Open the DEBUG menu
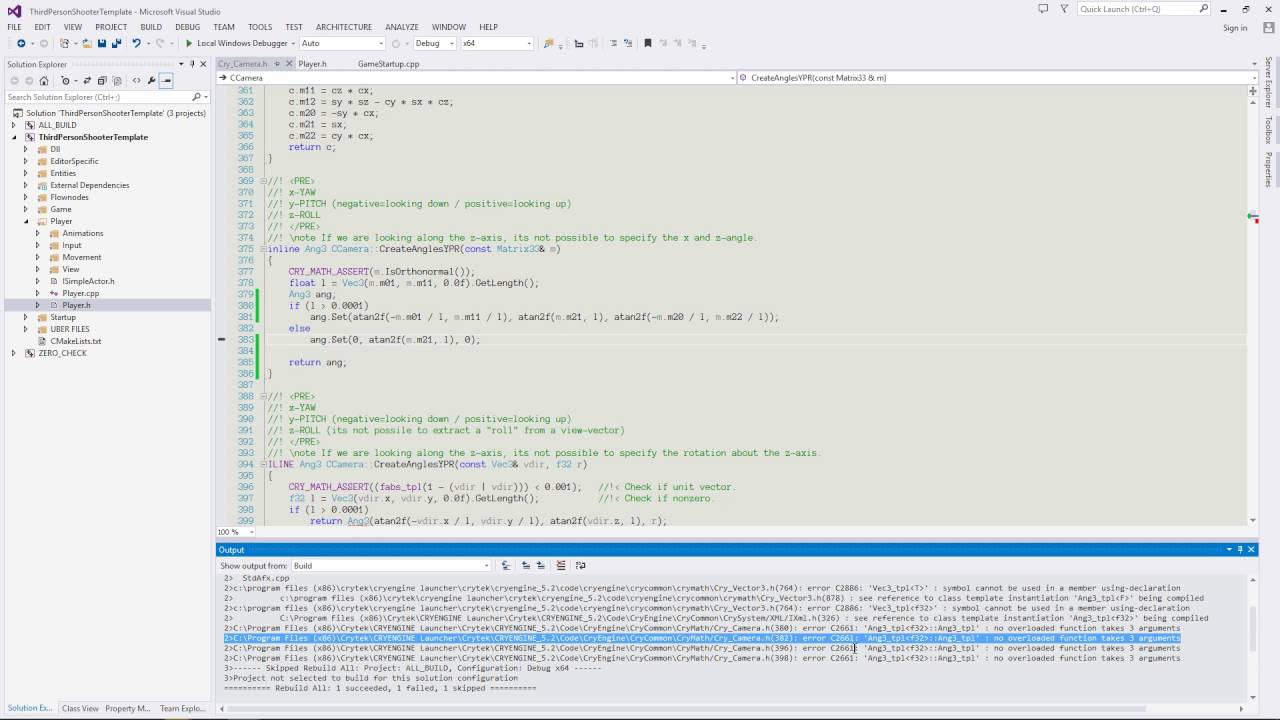Viewport: 1280px width, 720px height. (187, 27)
